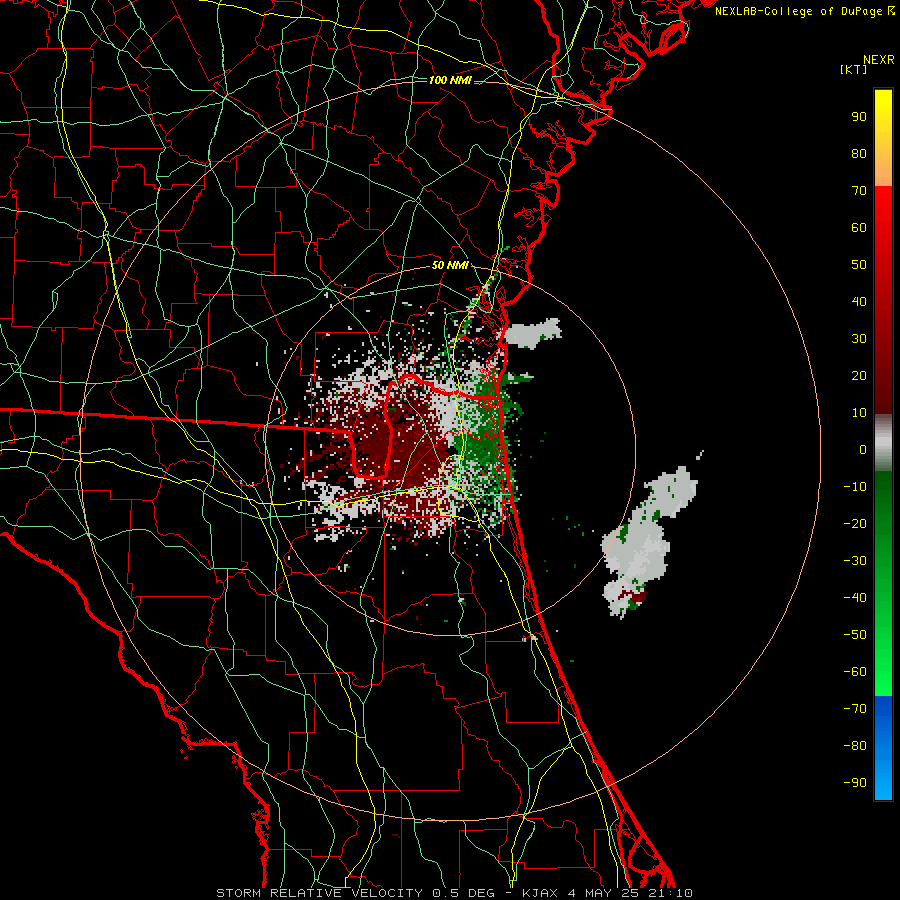Click the -80 value on velocity scale
The width and height of the screenshot is (900, 900).
(855, 746)
